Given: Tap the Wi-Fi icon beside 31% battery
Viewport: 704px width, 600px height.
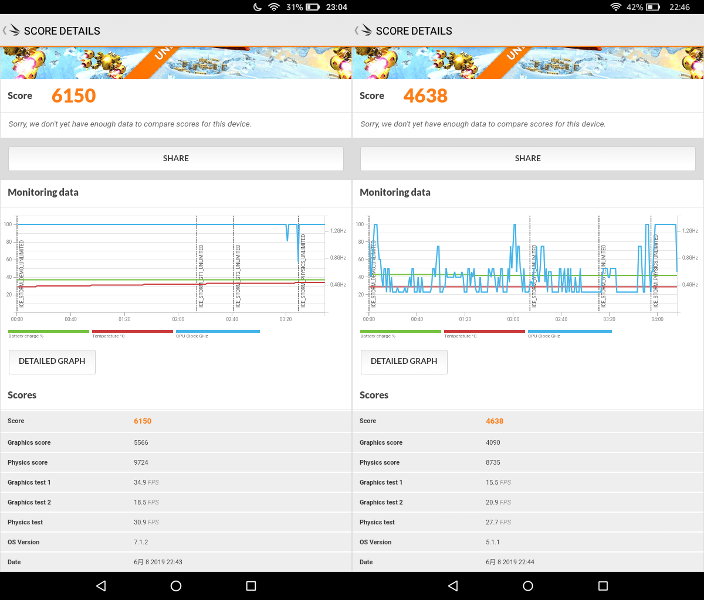Looking at the screenshot, I should click(x=274, y=7).
